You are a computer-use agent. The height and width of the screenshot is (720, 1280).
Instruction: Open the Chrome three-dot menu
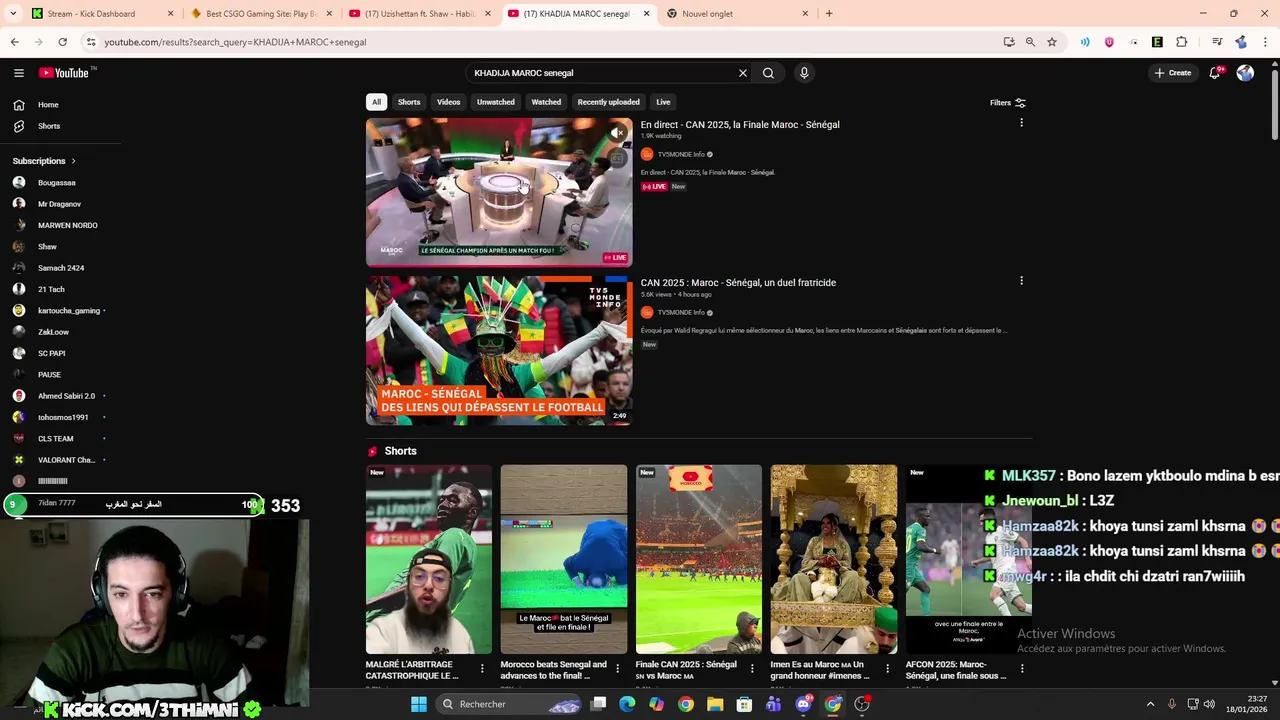1266,42
